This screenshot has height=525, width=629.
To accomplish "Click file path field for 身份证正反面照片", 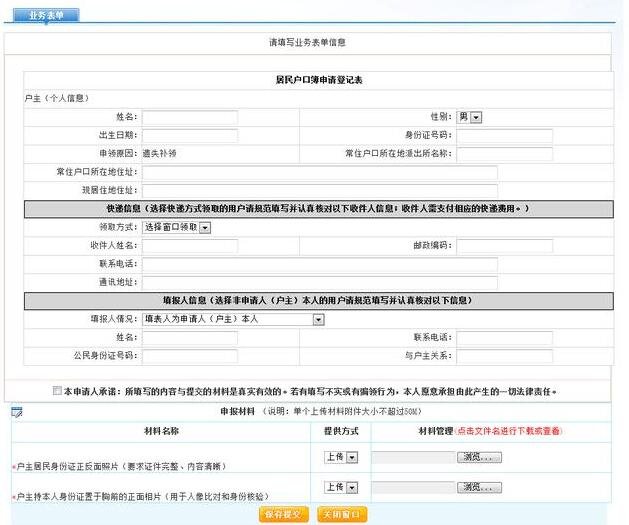I will (x=413, y=457).
